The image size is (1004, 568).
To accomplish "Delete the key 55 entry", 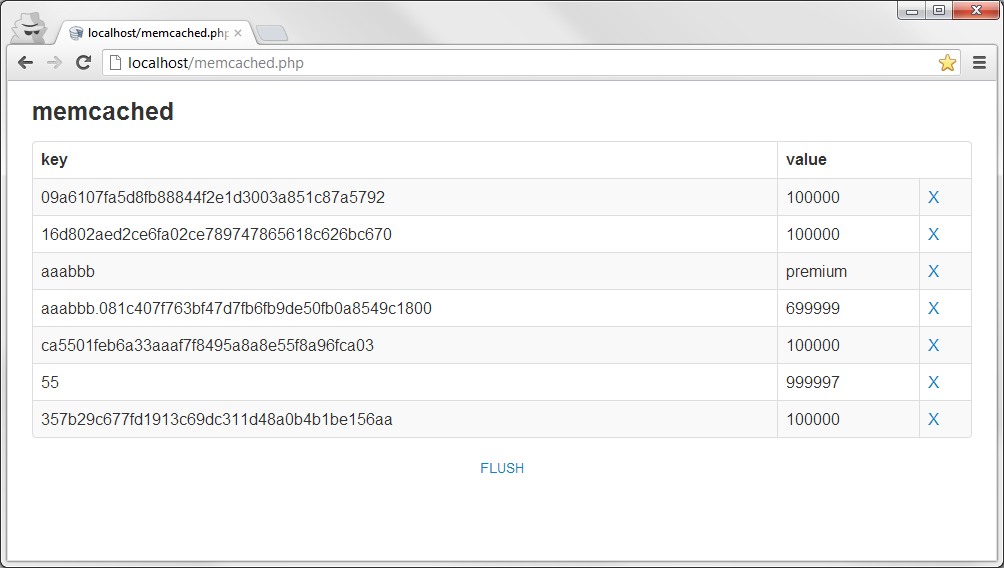I will coord(933,383).
